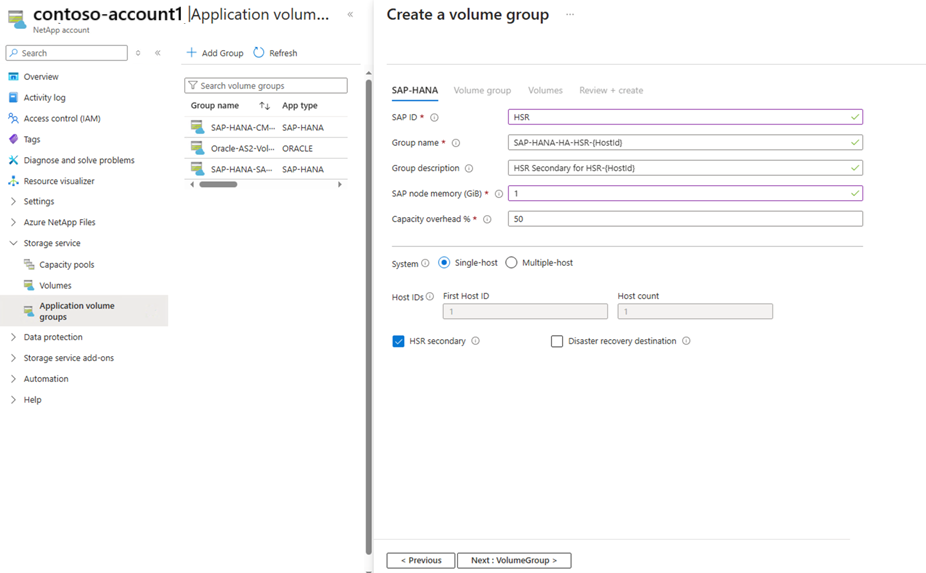This screenshot has width=926, height=573.
Task: Focus the Search volume groups field
Action: (266, 86)
